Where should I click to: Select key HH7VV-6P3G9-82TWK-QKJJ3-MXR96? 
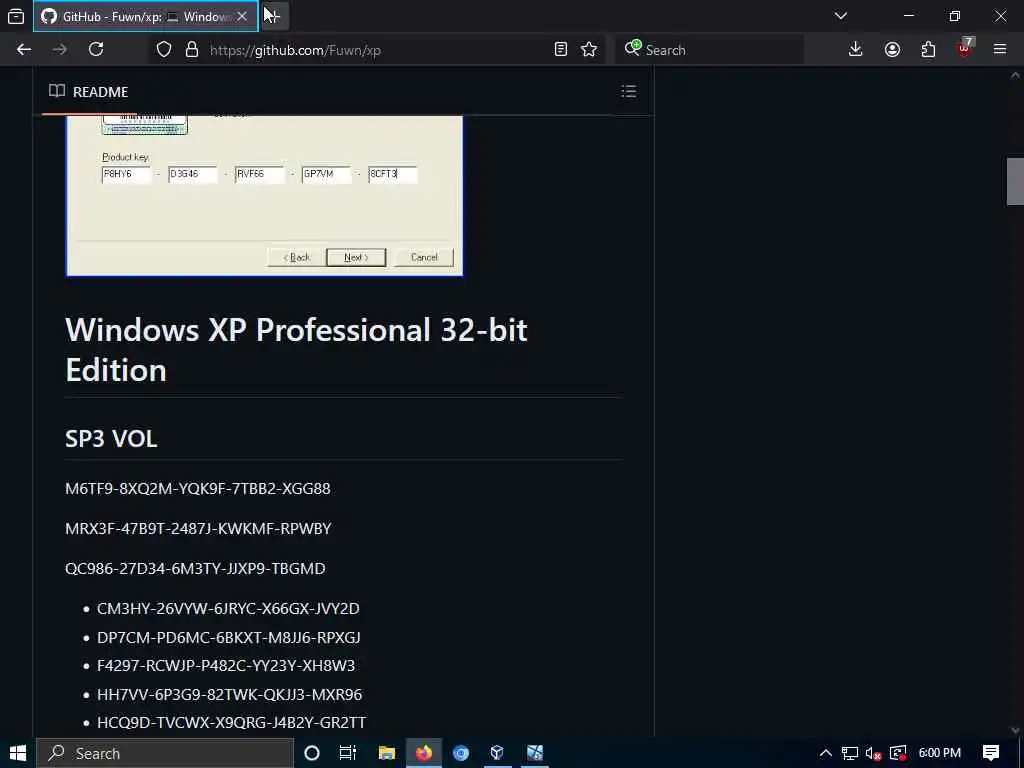(x=229, y=694)
